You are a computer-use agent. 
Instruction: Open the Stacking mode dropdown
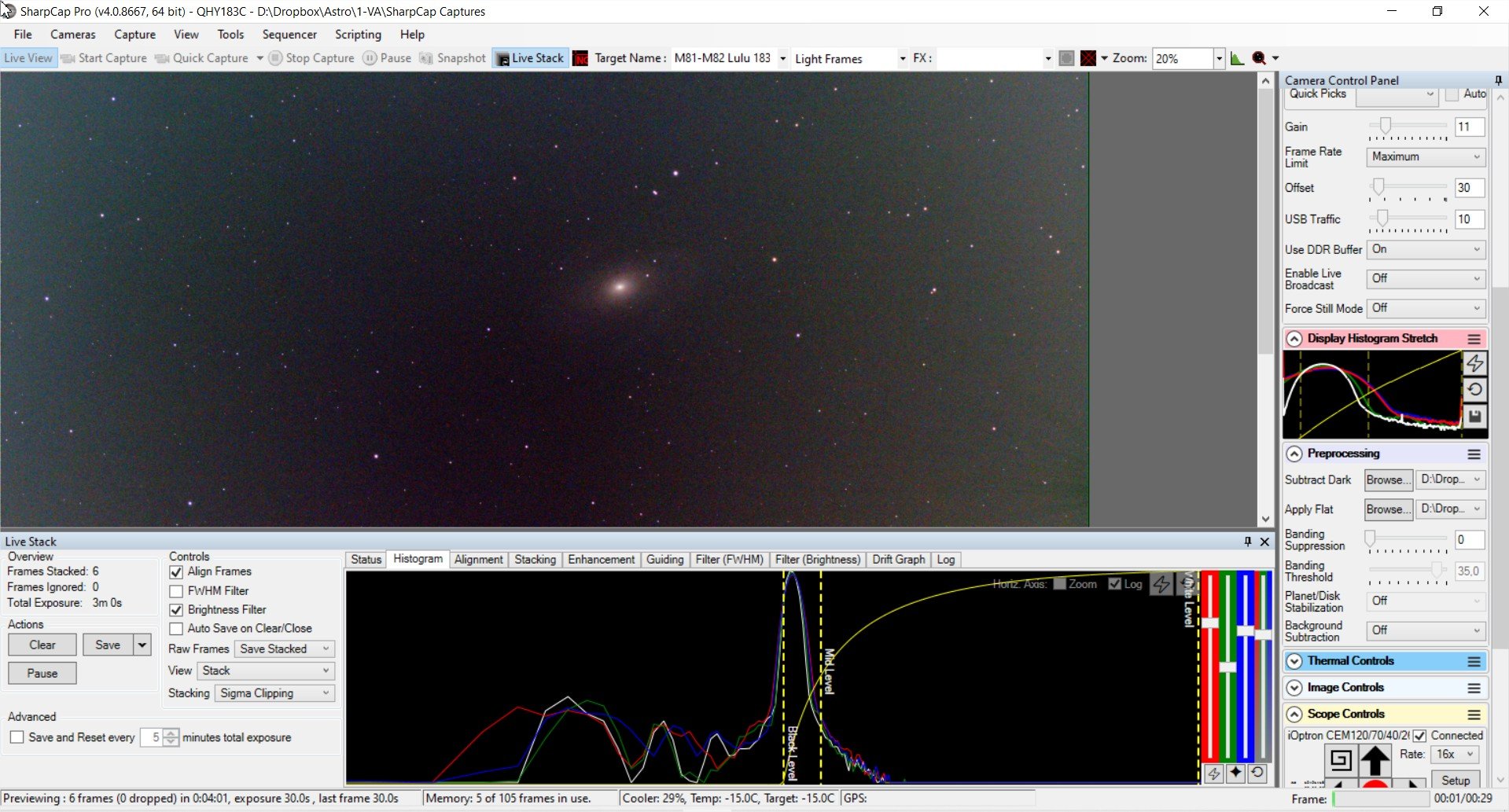274,693
